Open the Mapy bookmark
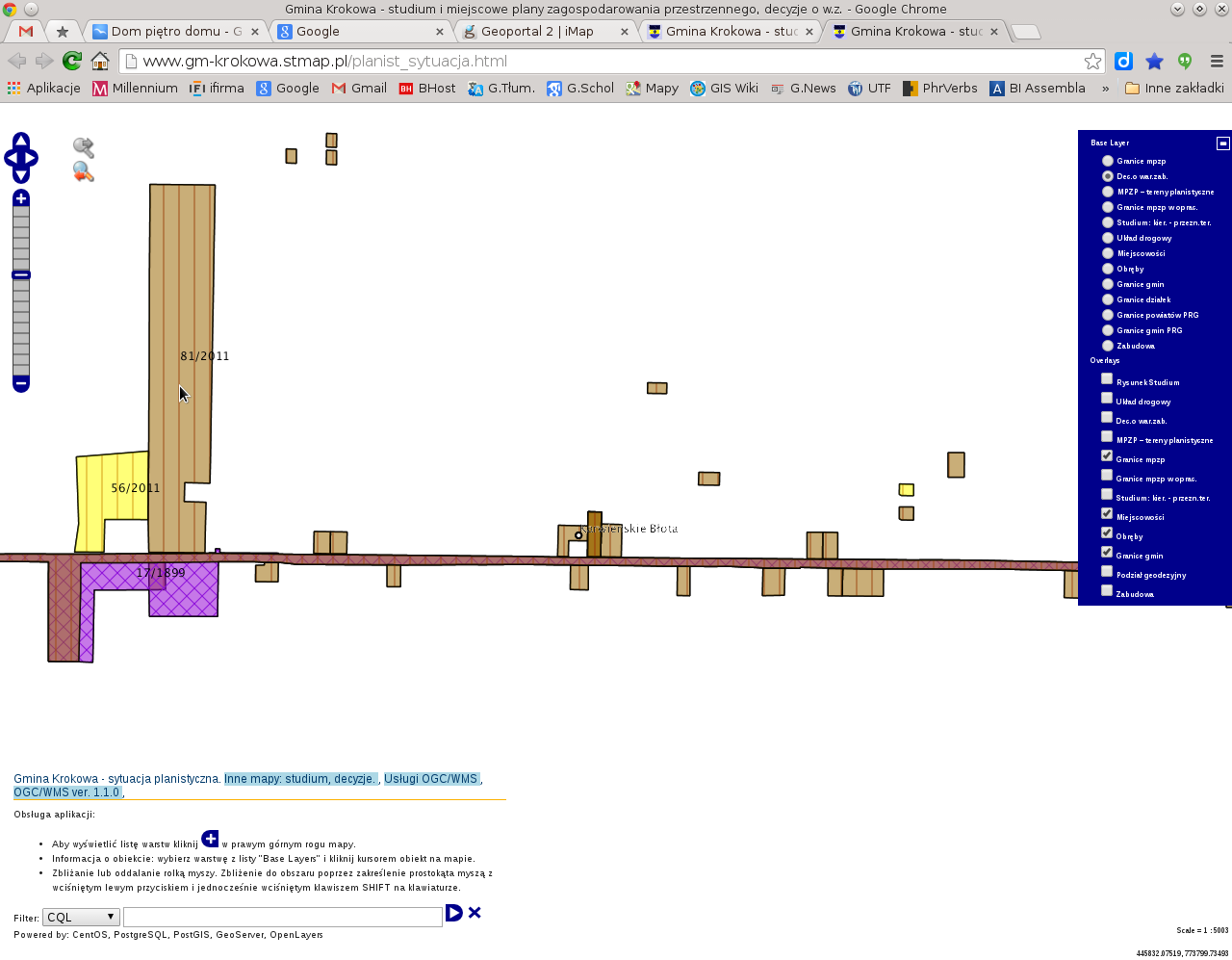The width and height of the screenshot is (1232, 960). click(652, 88)
